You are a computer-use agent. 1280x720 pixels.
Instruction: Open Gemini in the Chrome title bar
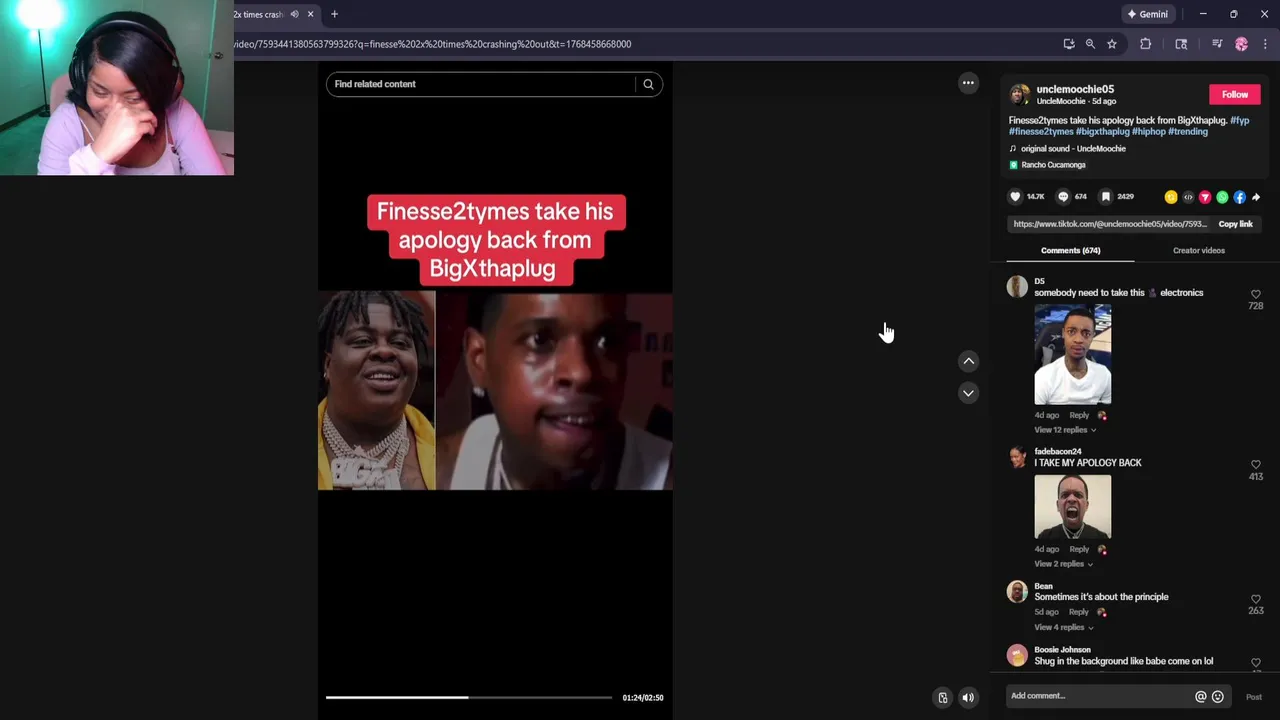pyautogui.click(x=1147, y=14)
